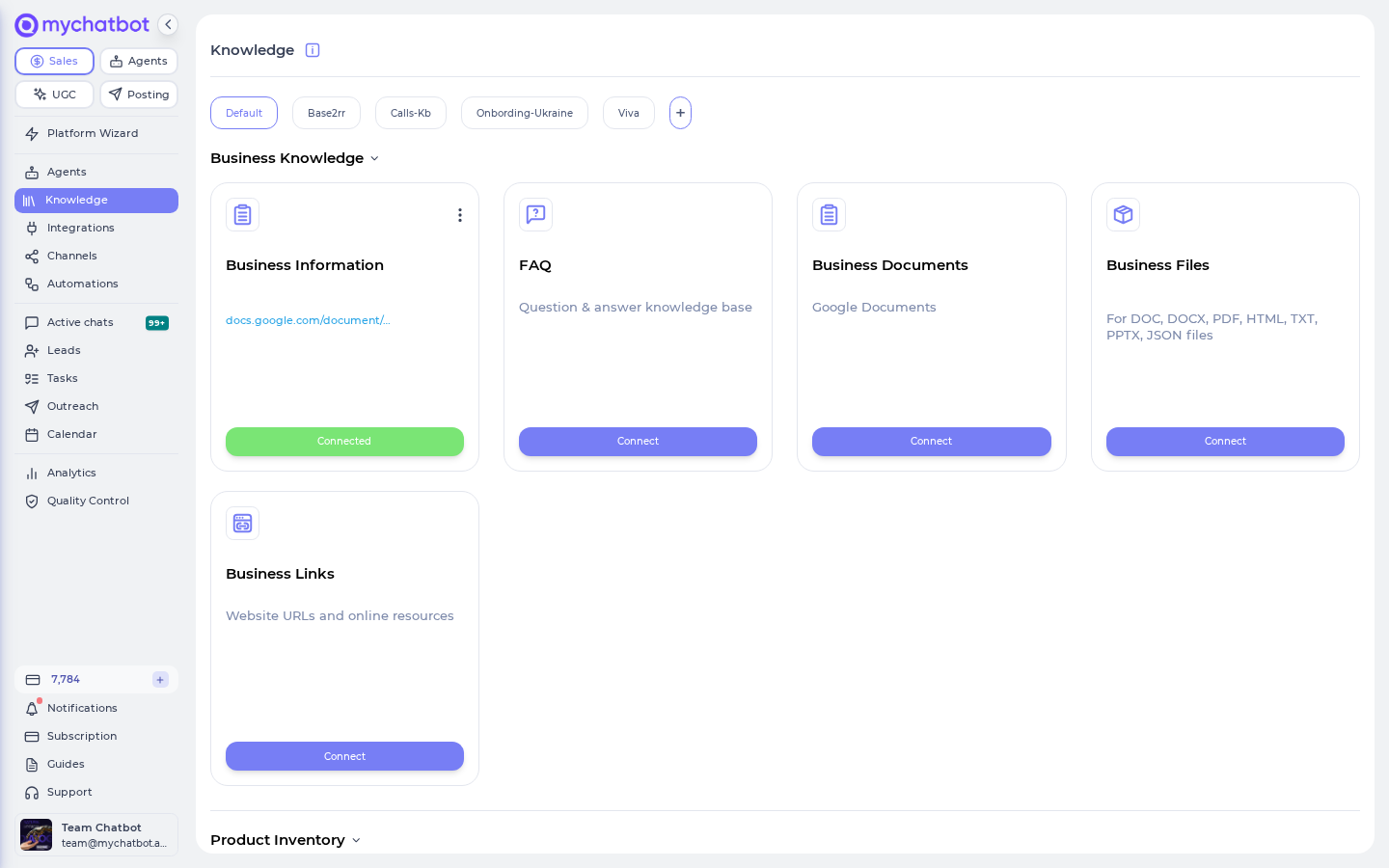Go to Integrations

pyautogui.click(x=96, y=229)
